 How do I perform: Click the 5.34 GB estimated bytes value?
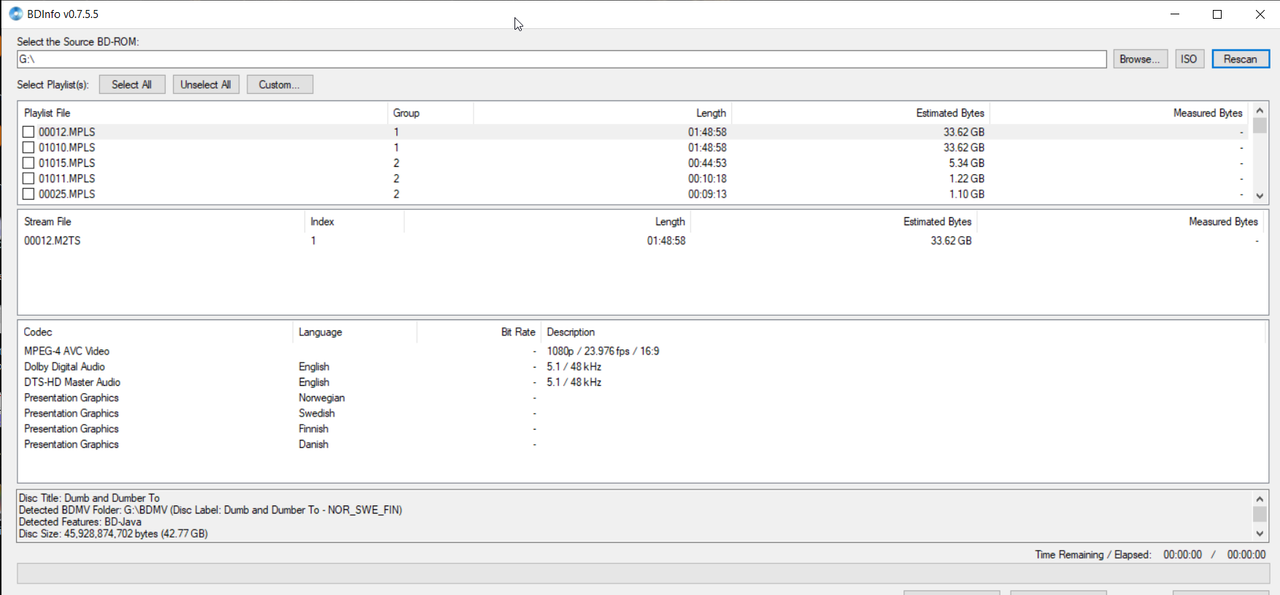tap(964, 163)
